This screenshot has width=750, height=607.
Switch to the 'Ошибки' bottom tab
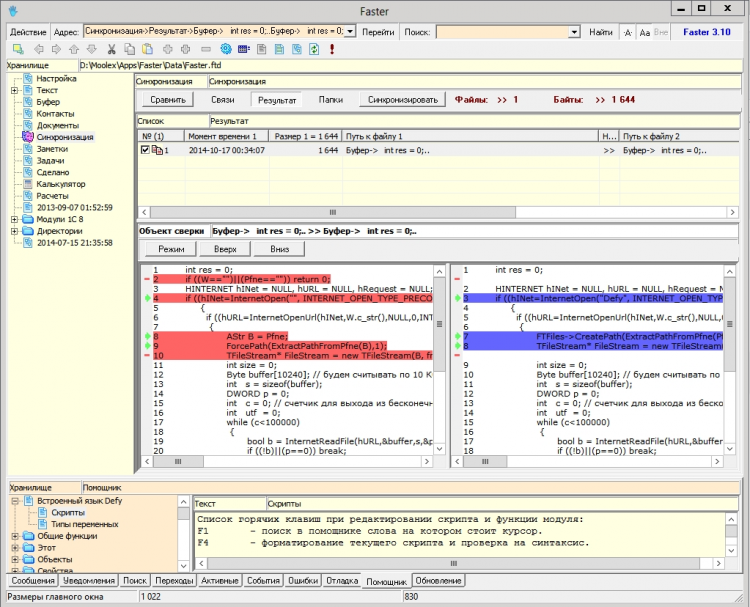point(302,581)
